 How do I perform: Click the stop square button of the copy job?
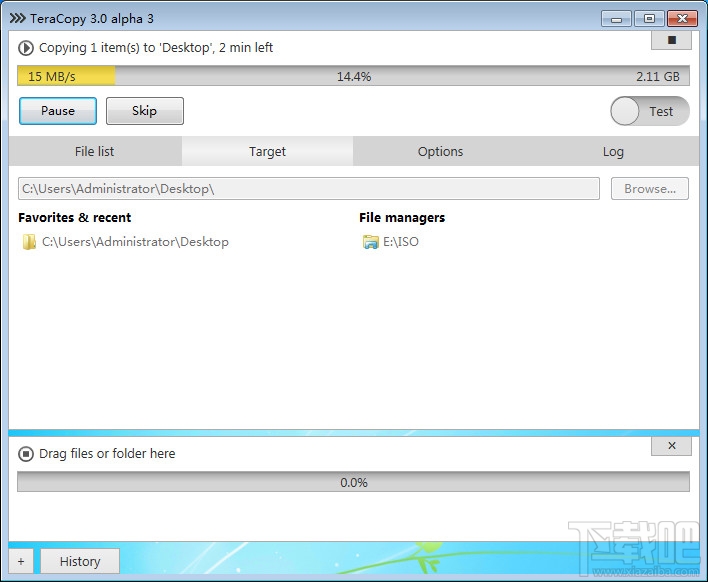pyautogui.click(x=671, y=40)
